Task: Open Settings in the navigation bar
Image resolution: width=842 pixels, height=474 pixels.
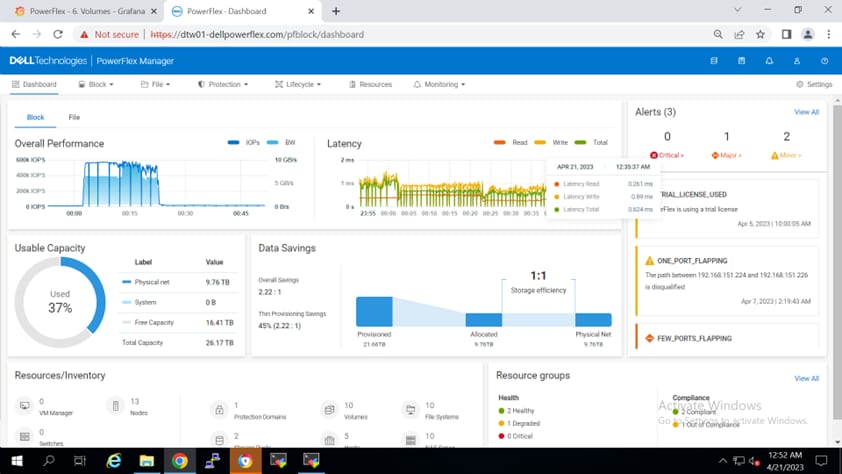Action: coord(814,84)
